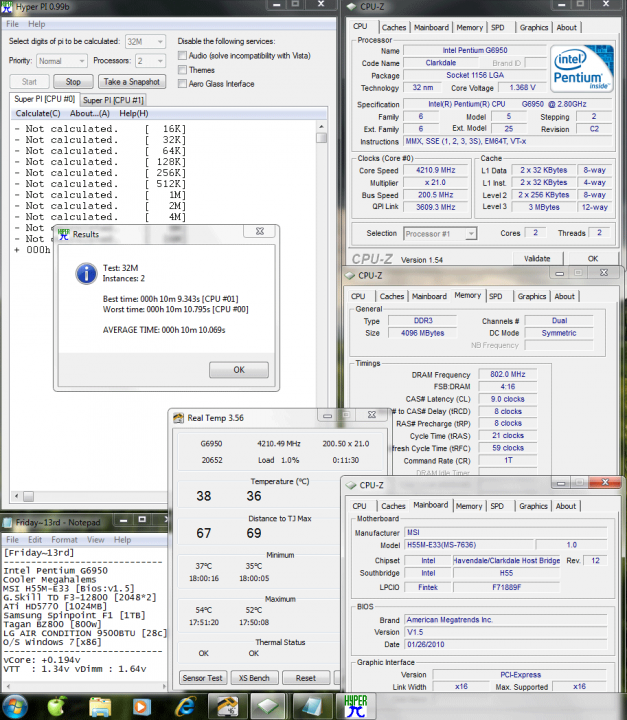627x720 pixels.
Task: Click OK in the Results dialog
Action: (x=239, y=370)
